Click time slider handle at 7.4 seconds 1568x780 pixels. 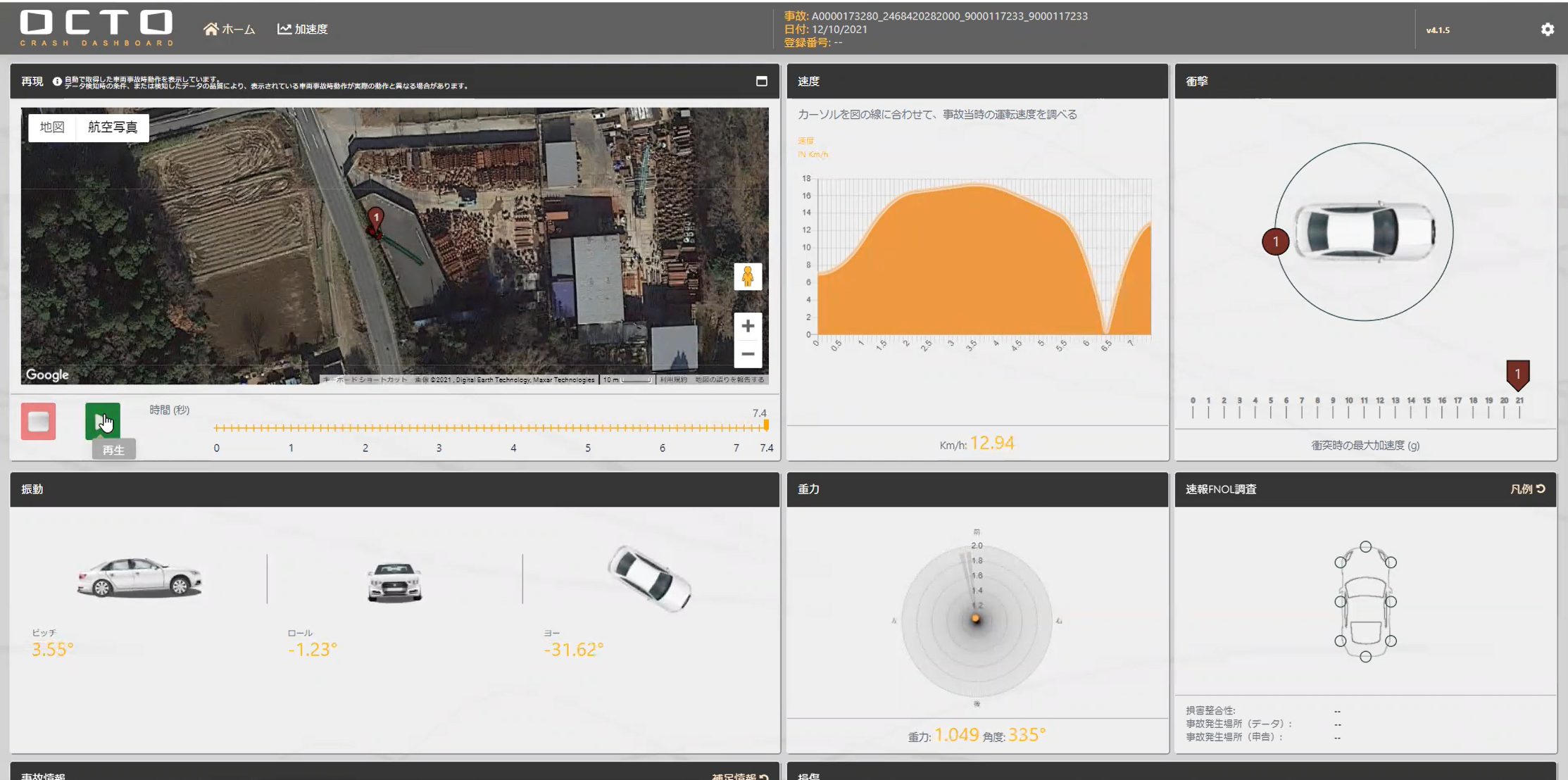[x=766, y=425]
